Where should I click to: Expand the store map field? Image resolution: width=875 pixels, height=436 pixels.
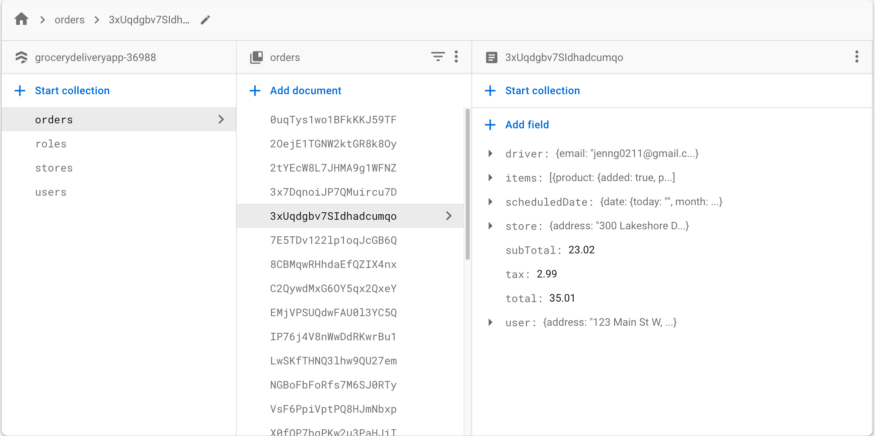(491, 226)
